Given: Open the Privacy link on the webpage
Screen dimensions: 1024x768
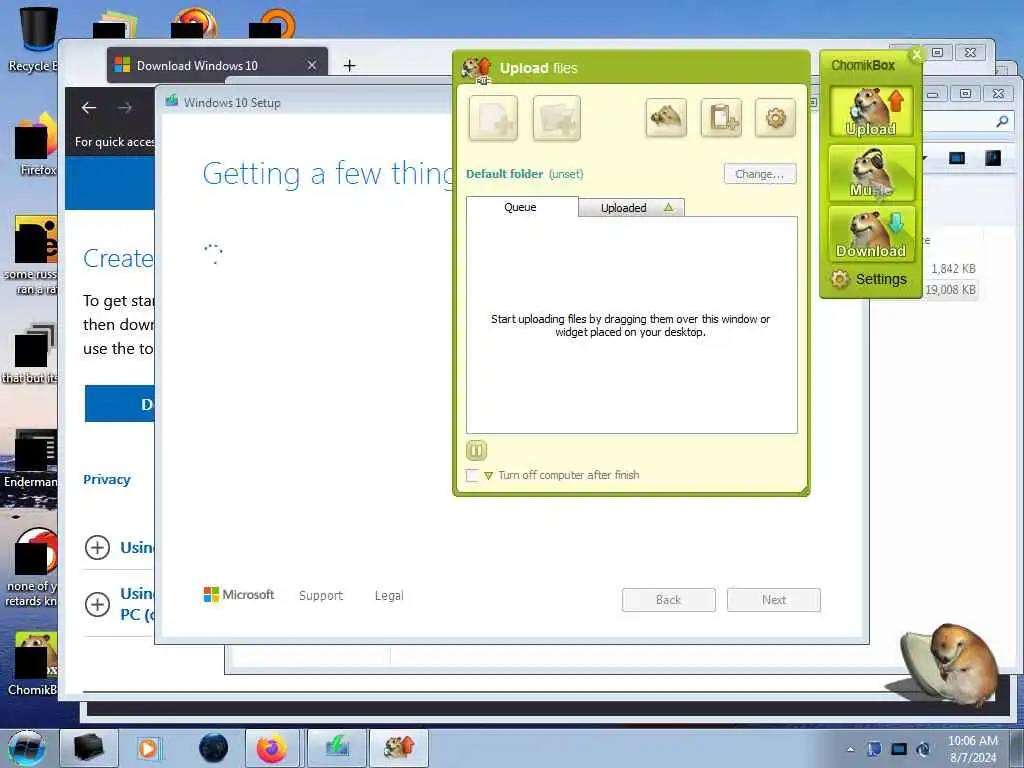Looking at the screenshot, I should [x=106, y=479].
